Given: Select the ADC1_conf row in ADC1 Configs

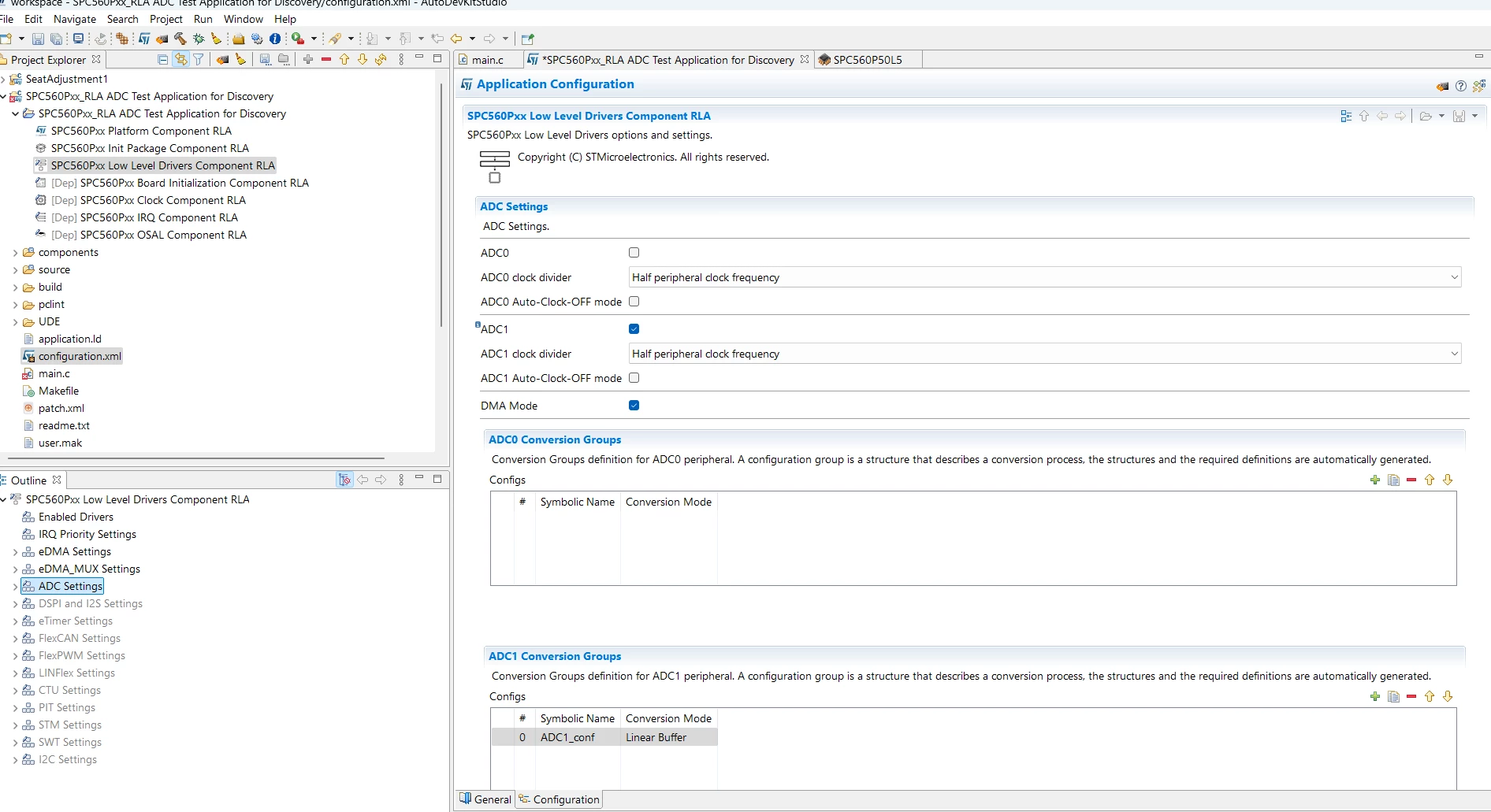Looking at the screenshot, I should (x=604, y=737).
